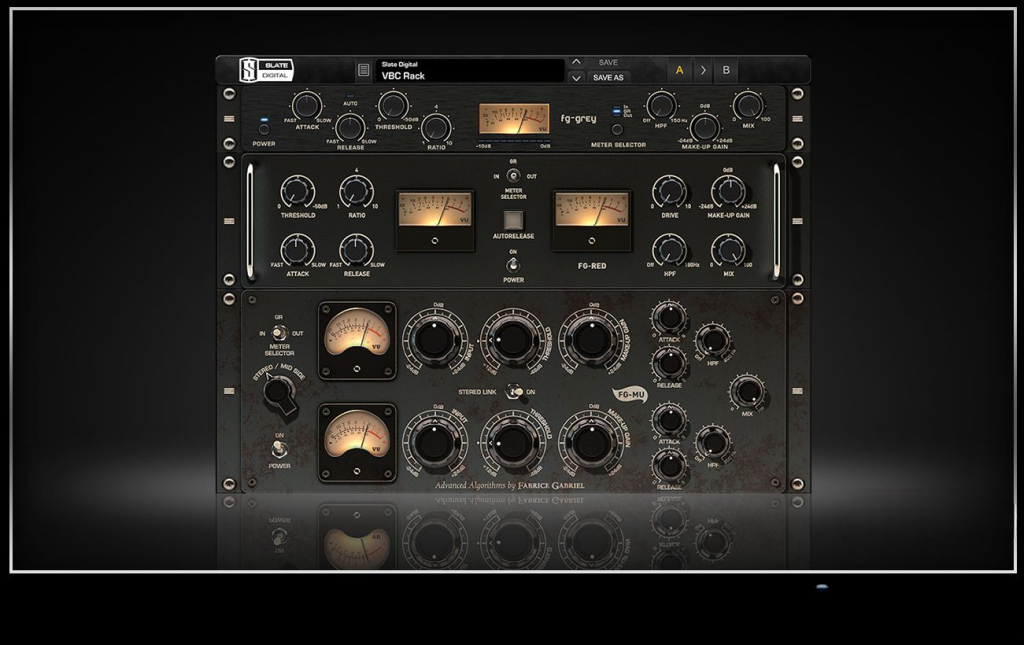
Task: Click the FG-RED THRESHOLD knob
Action: [x=297, y=192]
